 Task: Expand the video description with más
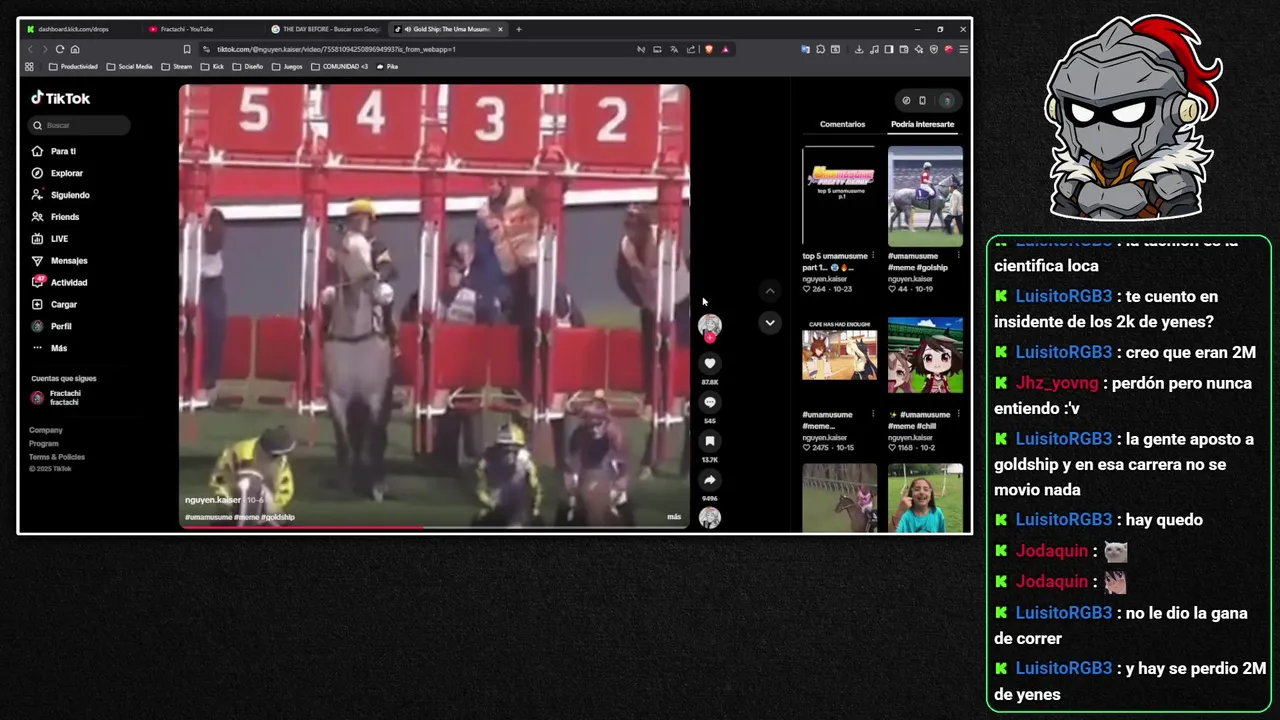pos(674,517)
